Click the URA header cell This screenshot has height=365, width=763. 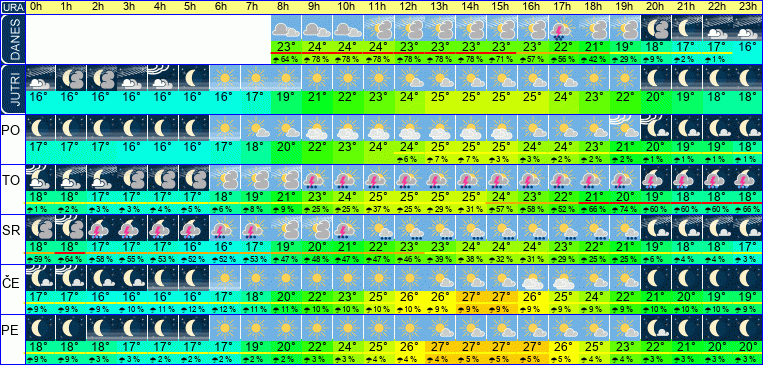(12, 7)
